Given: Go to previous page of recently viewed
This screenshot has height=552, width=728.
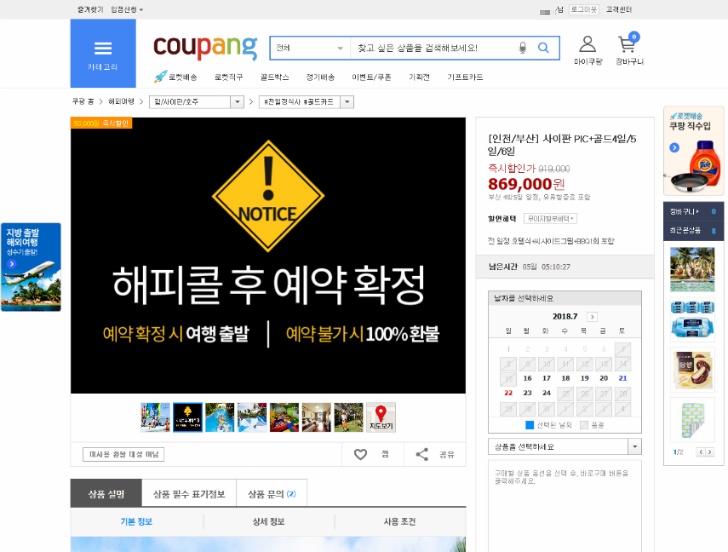Looking at the screenshot, I should pyautogui.click(x=701, y=452).
